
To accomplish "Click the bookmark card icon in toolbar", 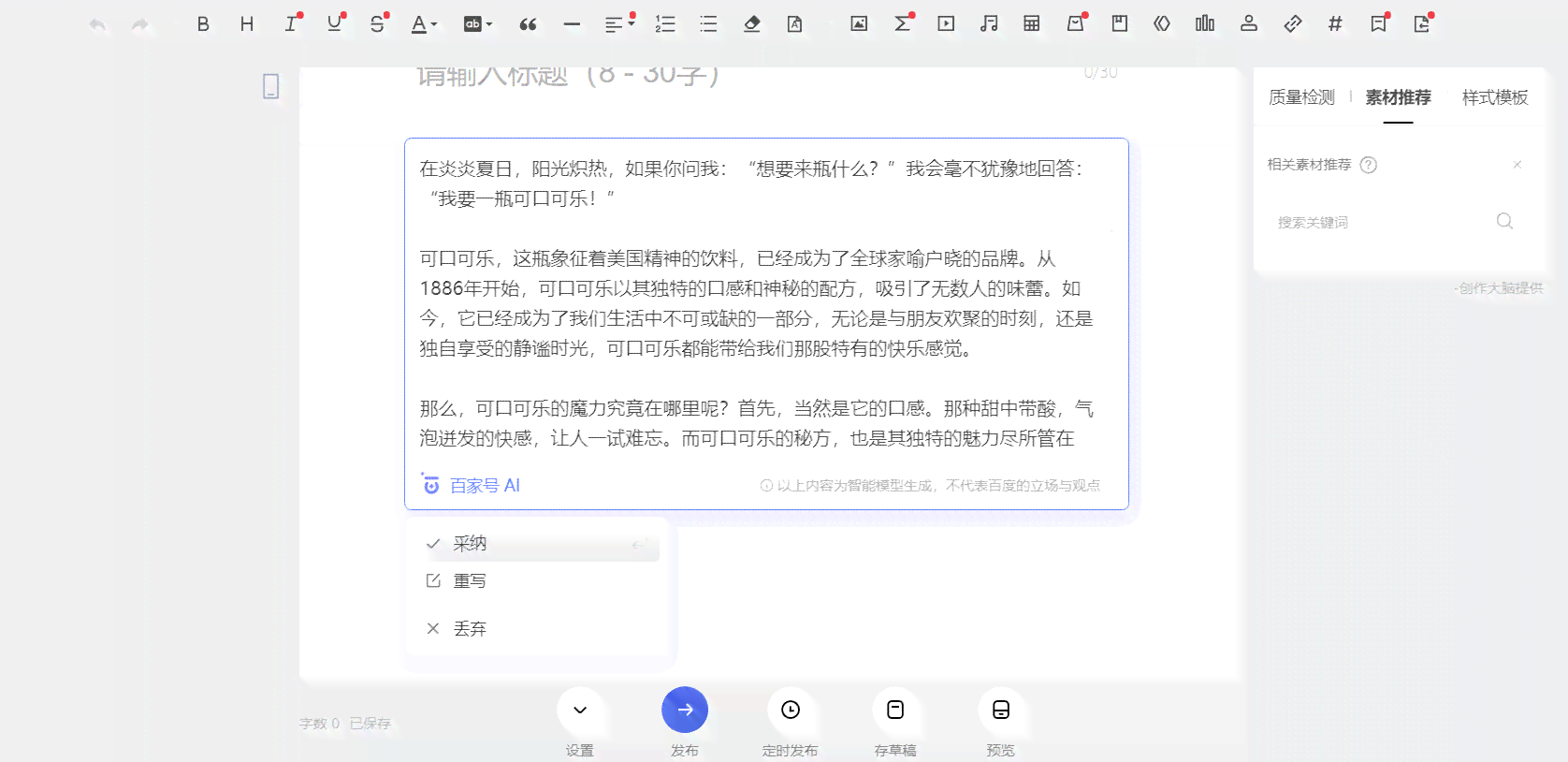I will 1119,24.
